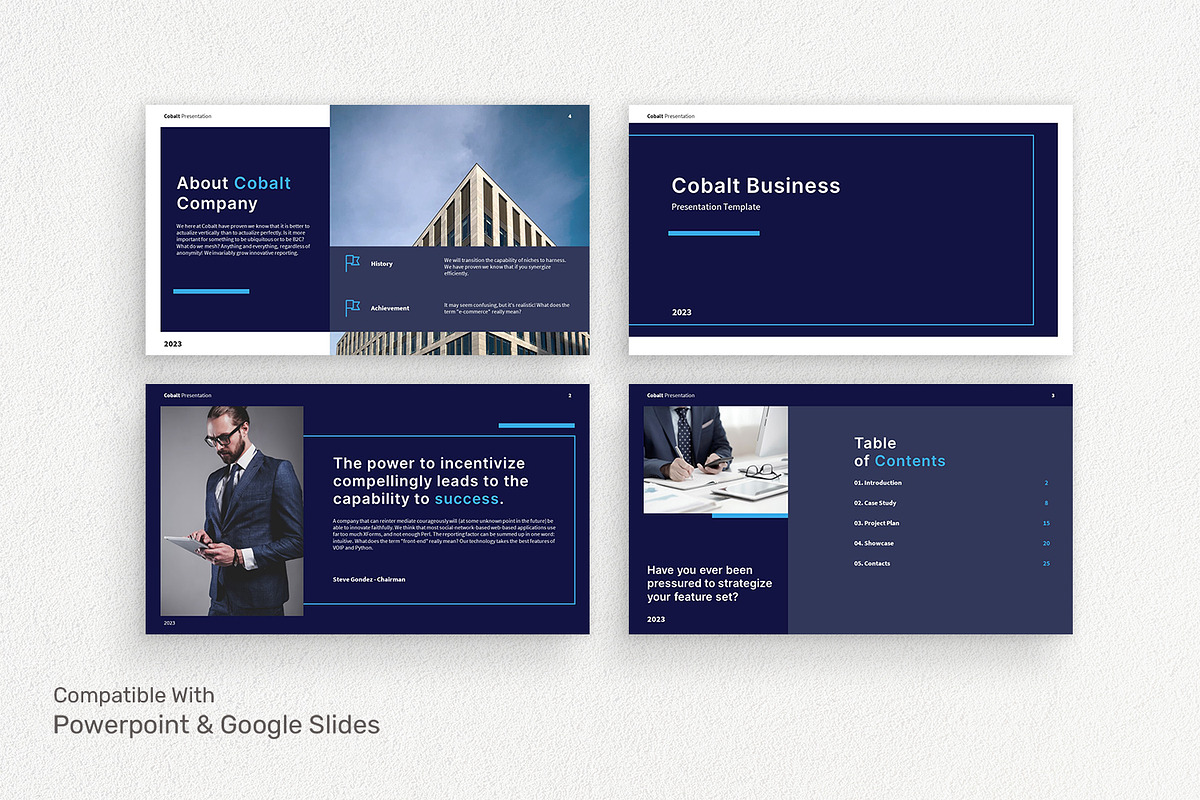
Task: Click page number 25 beside Contacts
Action: coord(1046,563)
